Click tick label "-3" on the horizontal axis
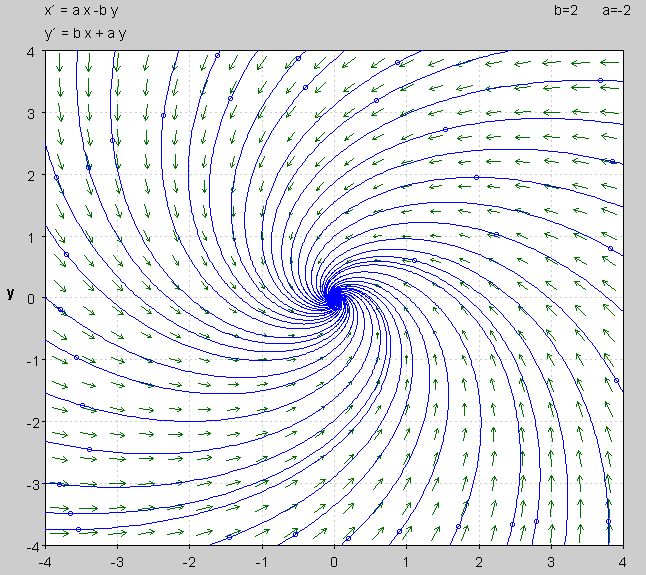Screen dimensions: 646x575 [117, 562]
